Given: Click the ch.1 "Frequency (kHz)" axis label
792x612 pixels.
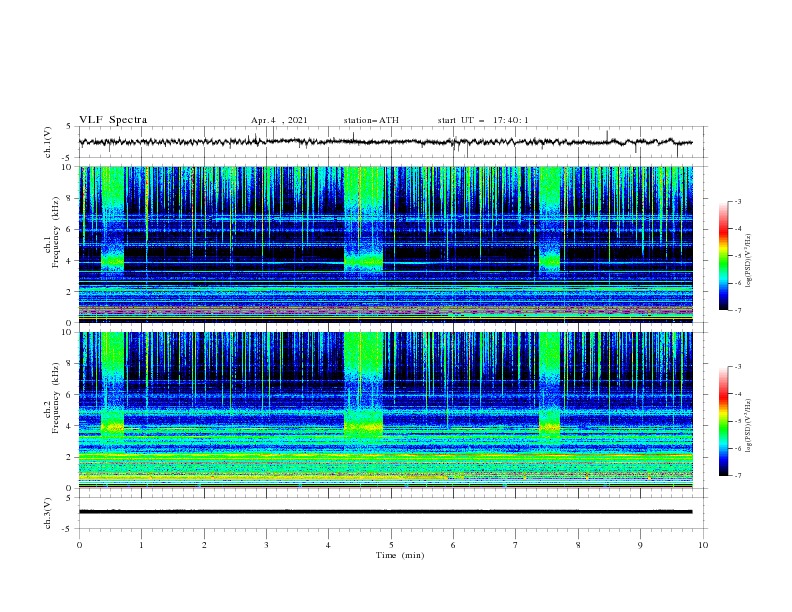Looking at the screenshot, I should pos(56,232).
